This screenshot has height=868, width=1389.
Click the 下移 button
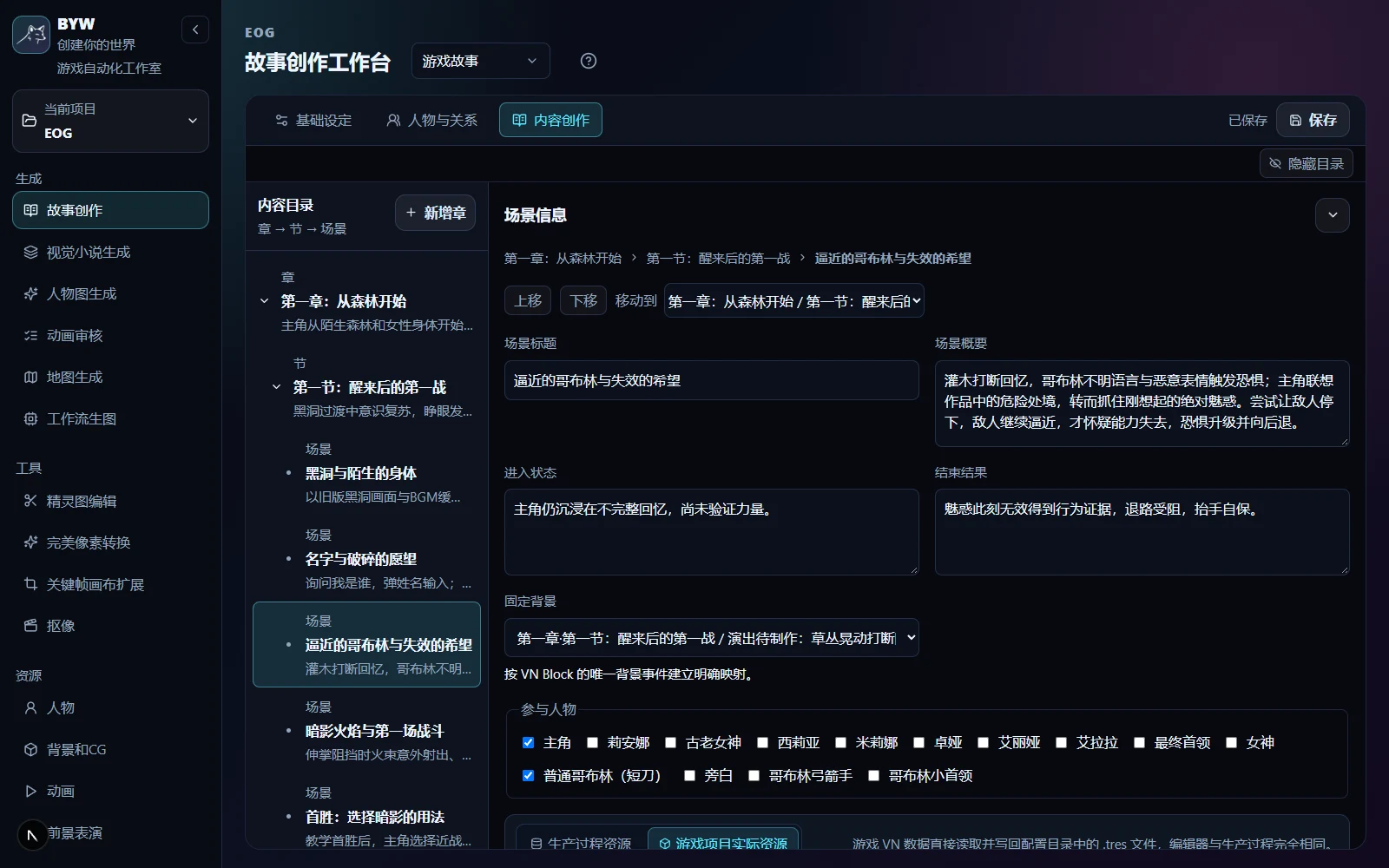pos(583,300)
